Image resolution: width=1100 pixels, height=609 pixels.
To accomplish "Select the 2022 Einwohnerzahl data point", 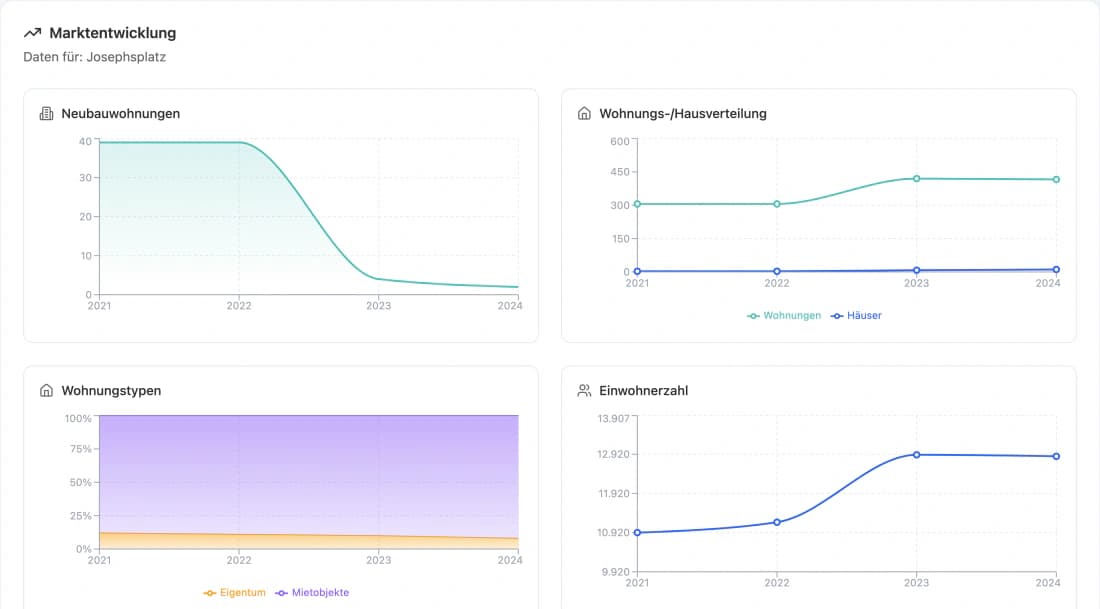I will (x=777, y=522).
